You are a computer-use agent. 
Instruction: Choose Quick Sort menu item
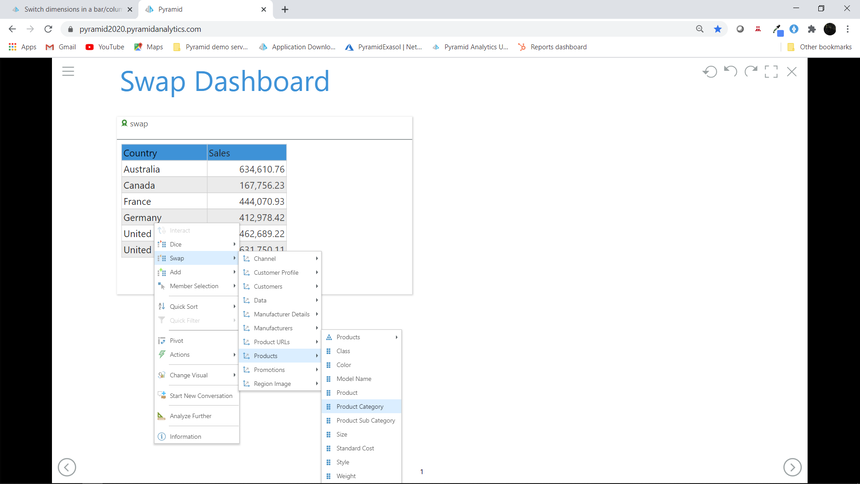click(x=197, y=306)
